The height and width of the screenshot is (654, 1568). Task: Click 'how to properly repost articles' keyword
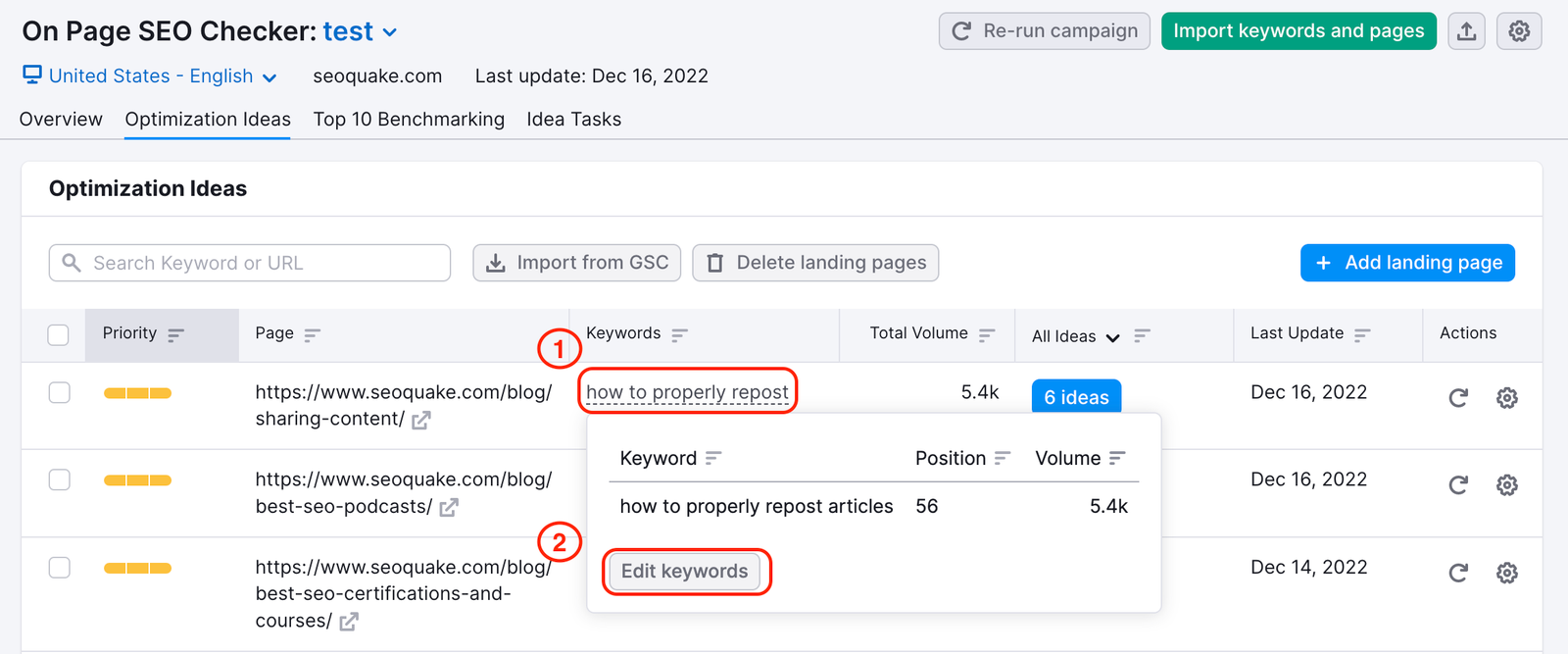[x=757, y=506]
